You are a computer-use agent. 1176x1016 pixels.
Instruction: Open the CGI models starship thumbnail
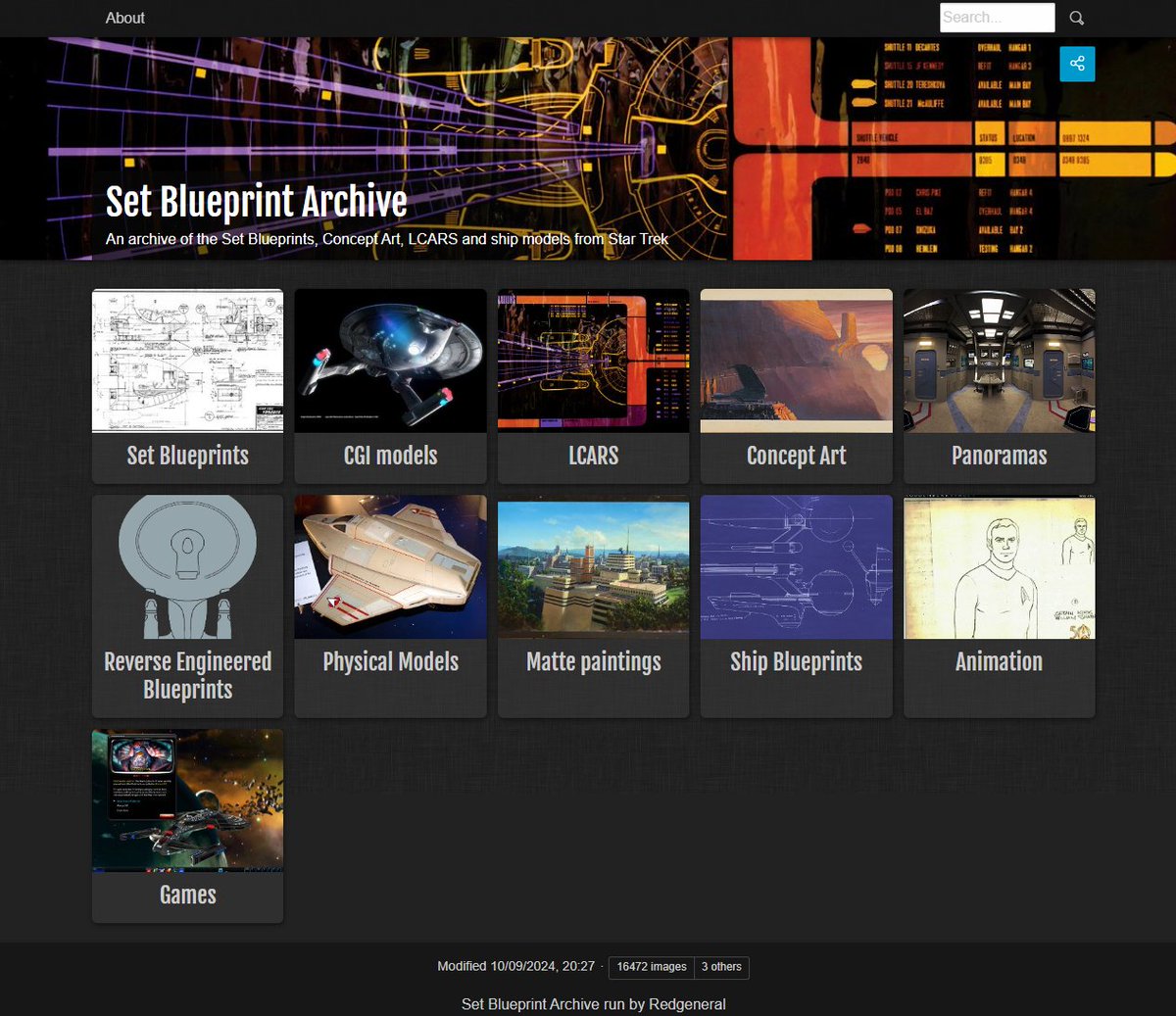pyautogui.click(x=390, y=361)
